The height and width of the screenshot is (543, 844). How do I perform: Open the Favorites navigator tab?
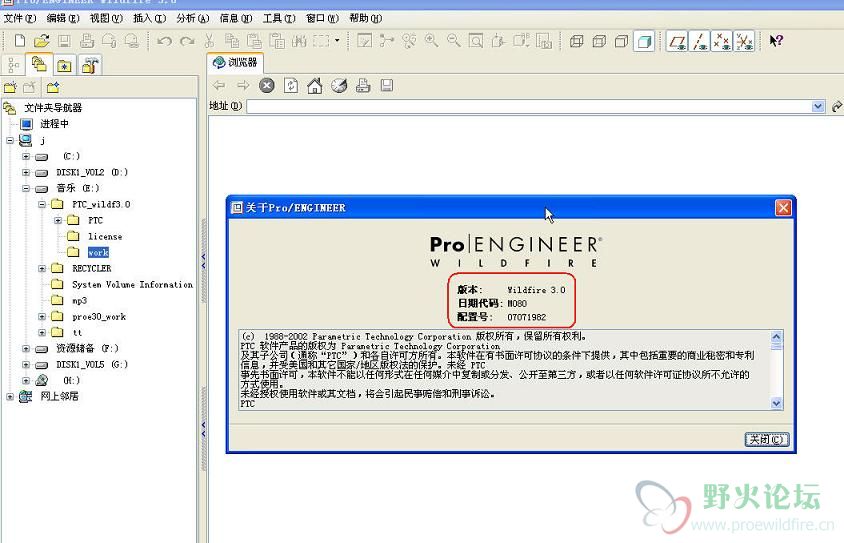65,66
